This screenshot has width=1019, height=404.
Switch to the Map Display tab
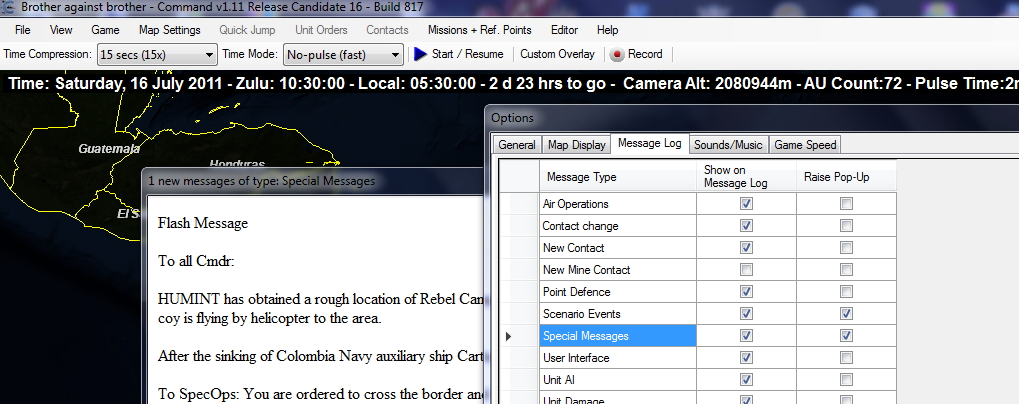[x=576, y=145]
